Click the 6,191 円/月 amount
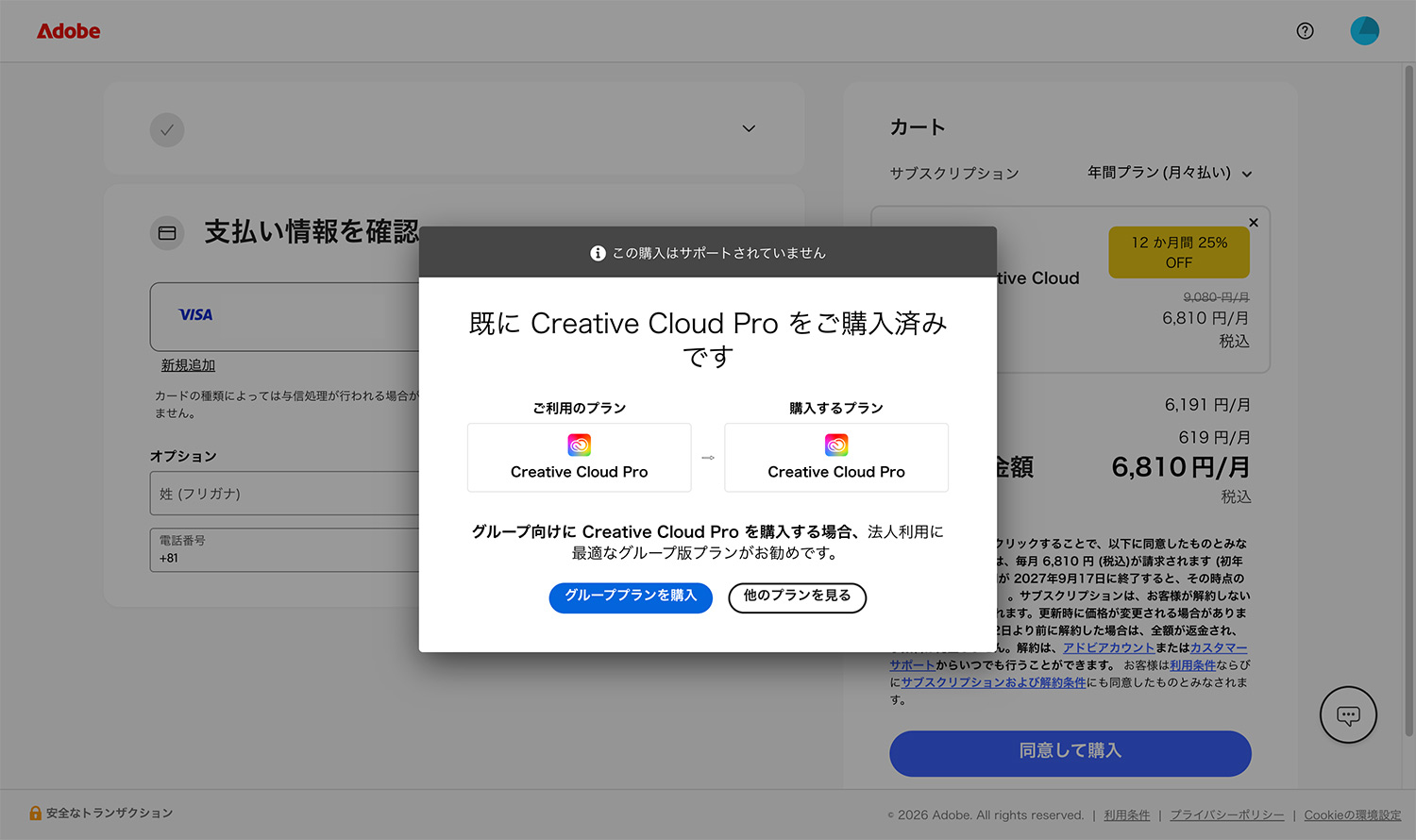Viewport: 1416px width, 840px height. [1207, 405]
